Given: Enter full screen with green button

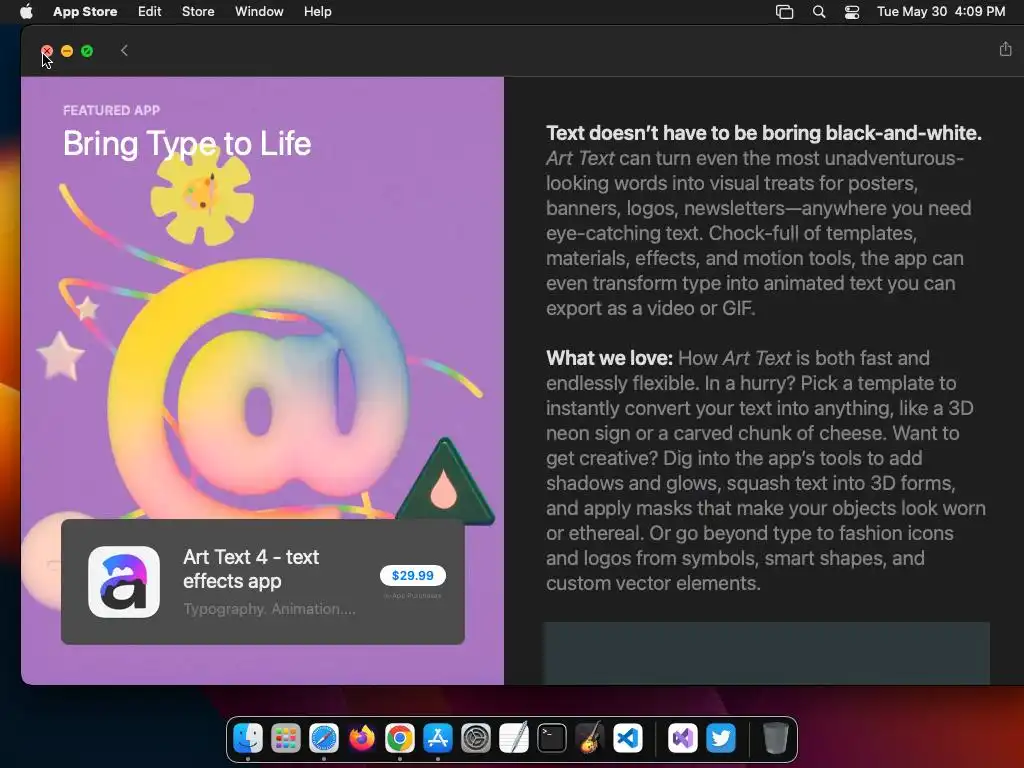Looking at the screenshot, I should tap(87, 51).
